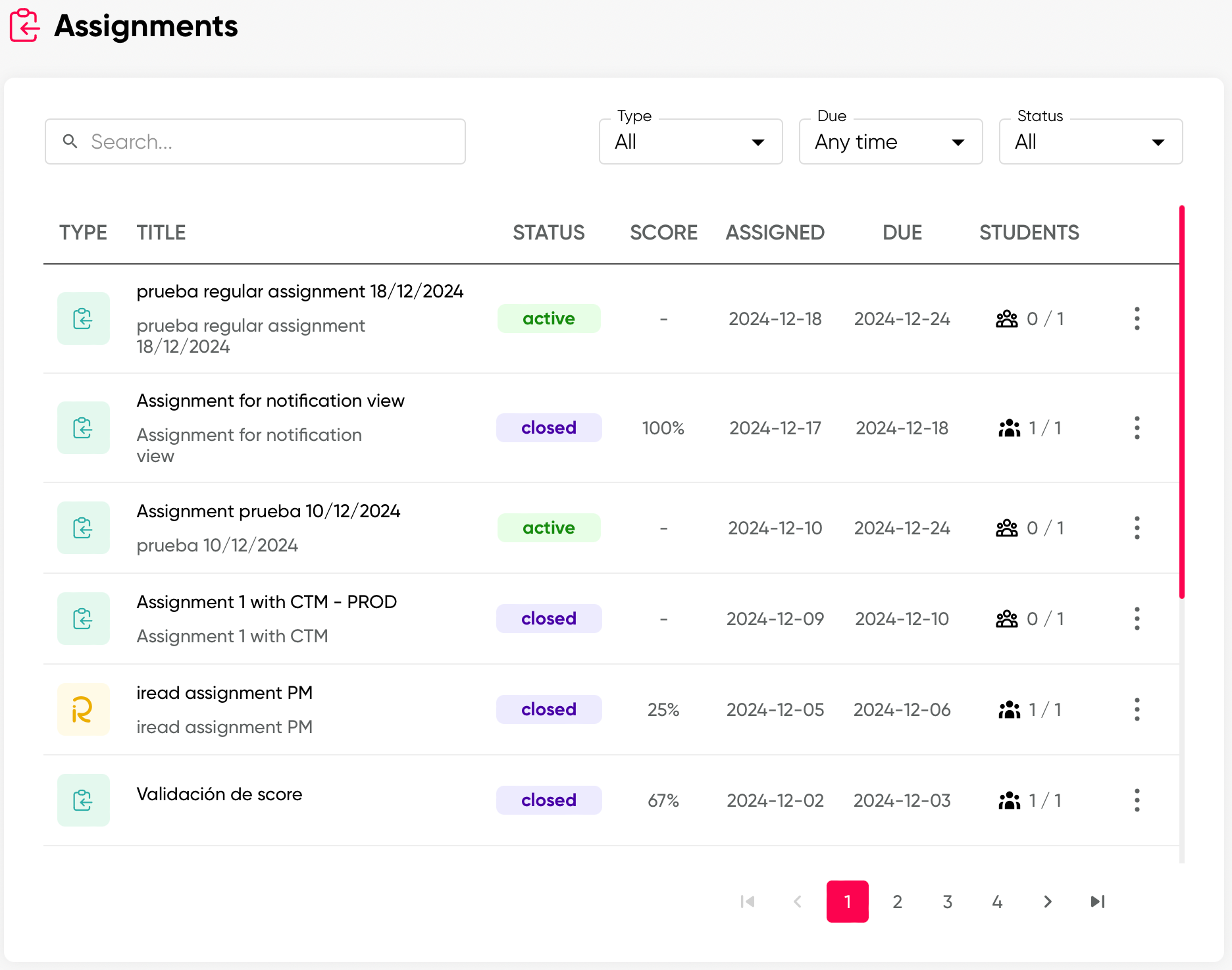Go to the last page of results
The image size is (1232, 970).
(x=1097, y=902)
